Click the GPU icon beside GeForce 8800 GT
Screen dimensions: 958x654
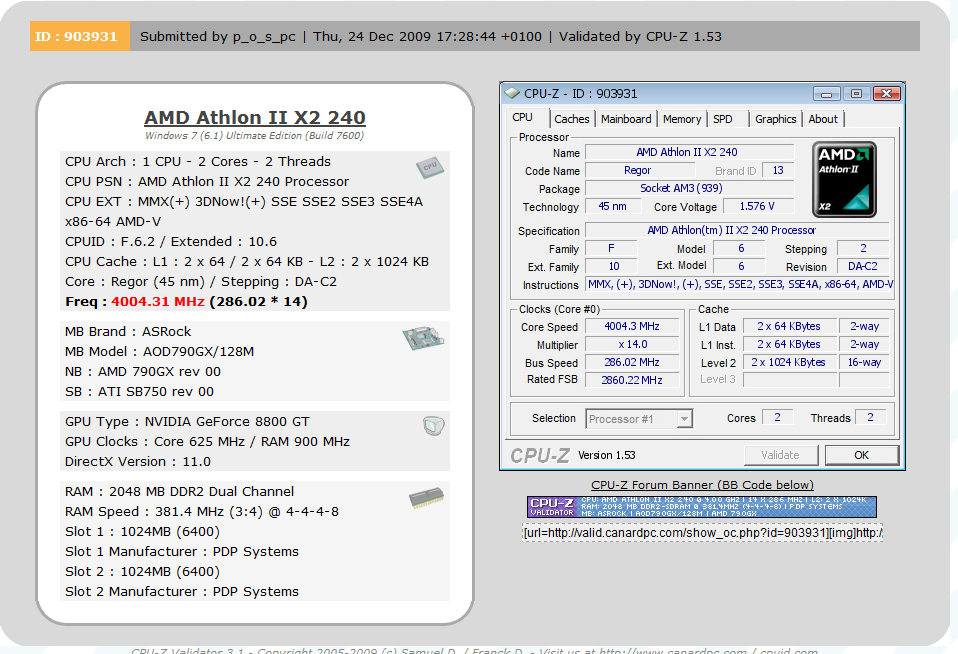pos(432,426)
